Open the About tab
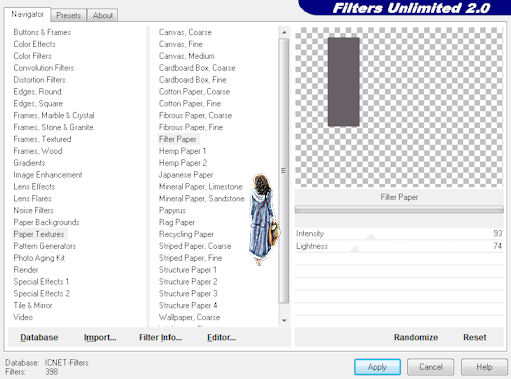The image size is (511, 379). 103,15
